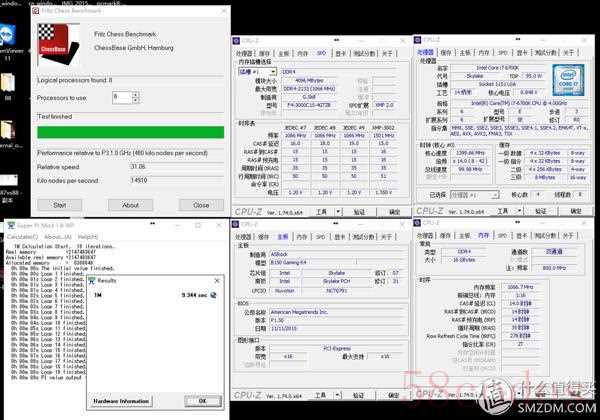Click title icon of CPU-Z memory window
This screenshot has width=600, height=420.
pos(417,223)
